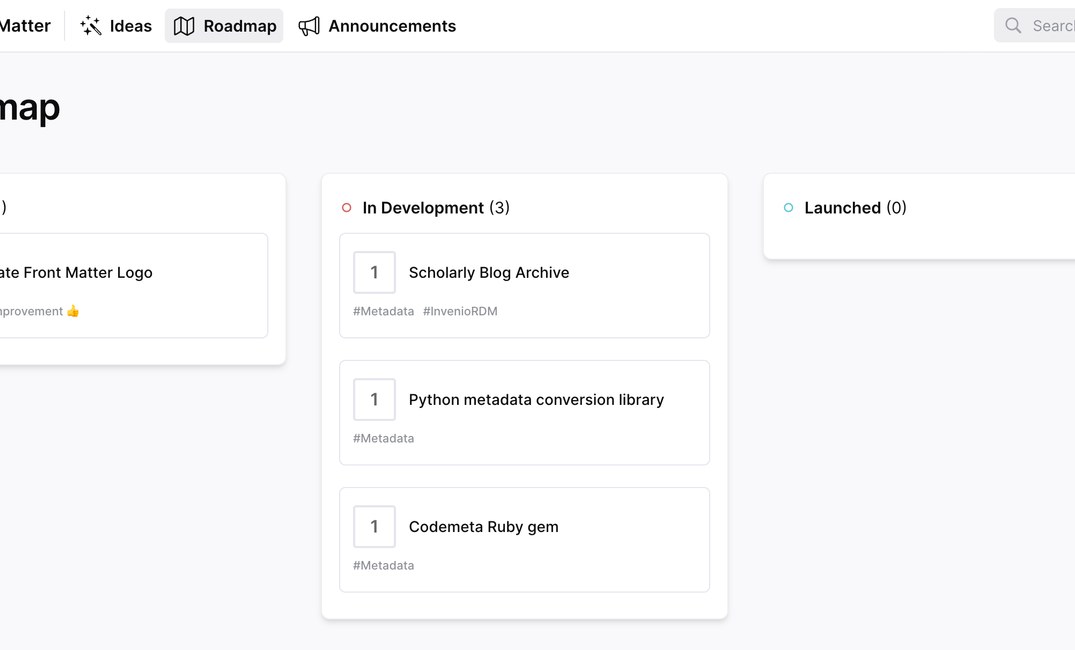This screenshot has height=650, width=1075.
Task: Upvote the Scholarly Blog Archive idea
Action: click(374, 272)
